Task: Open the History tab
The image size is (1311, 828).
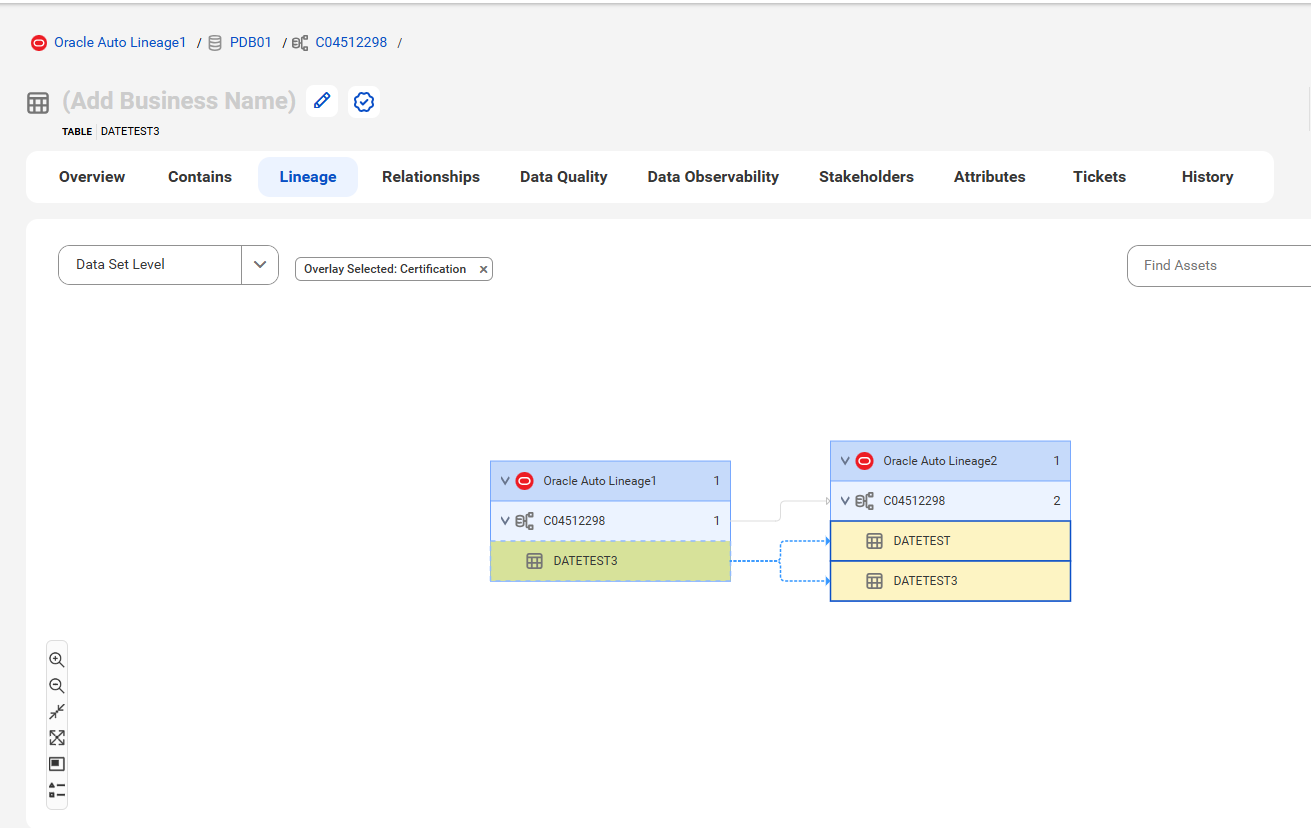Action: point(1207,177)
